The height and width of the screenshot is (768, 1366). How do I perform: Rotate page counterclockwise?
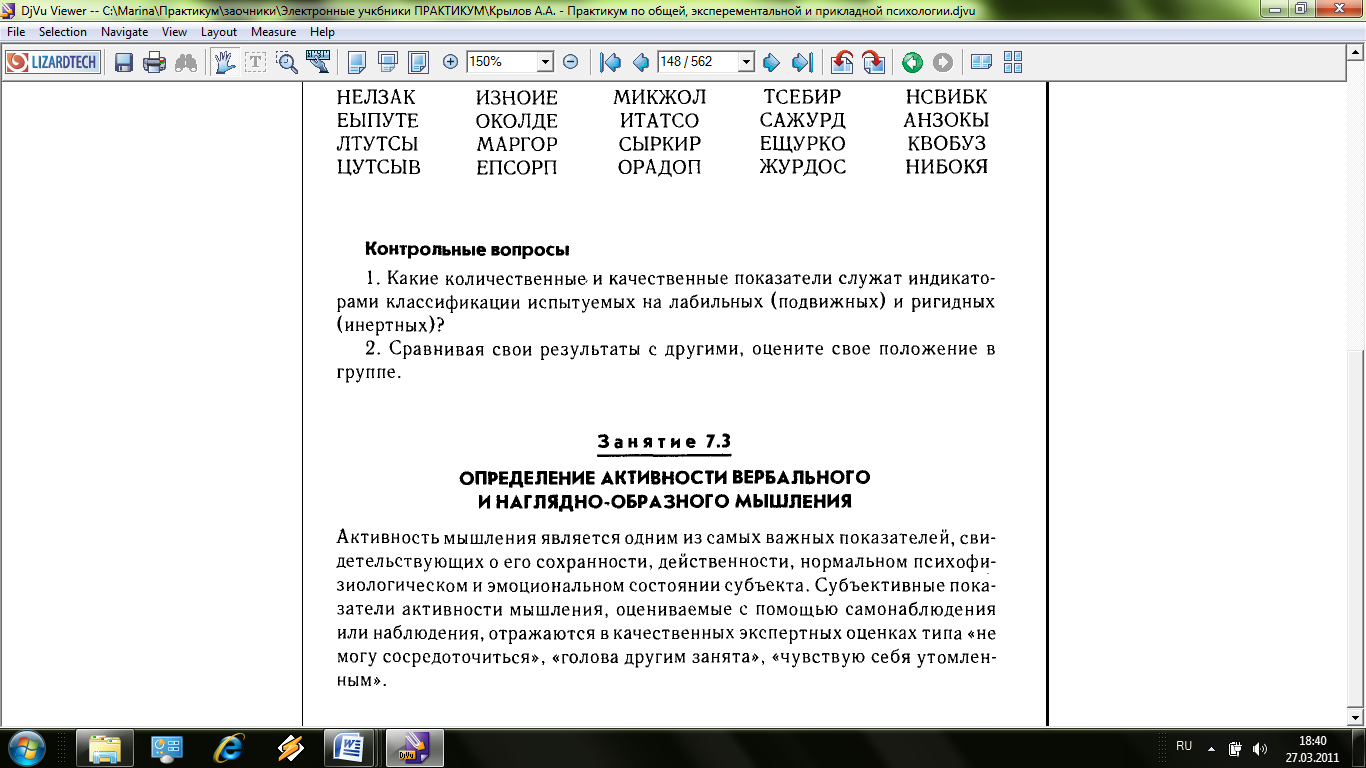(x=842, y=62)
